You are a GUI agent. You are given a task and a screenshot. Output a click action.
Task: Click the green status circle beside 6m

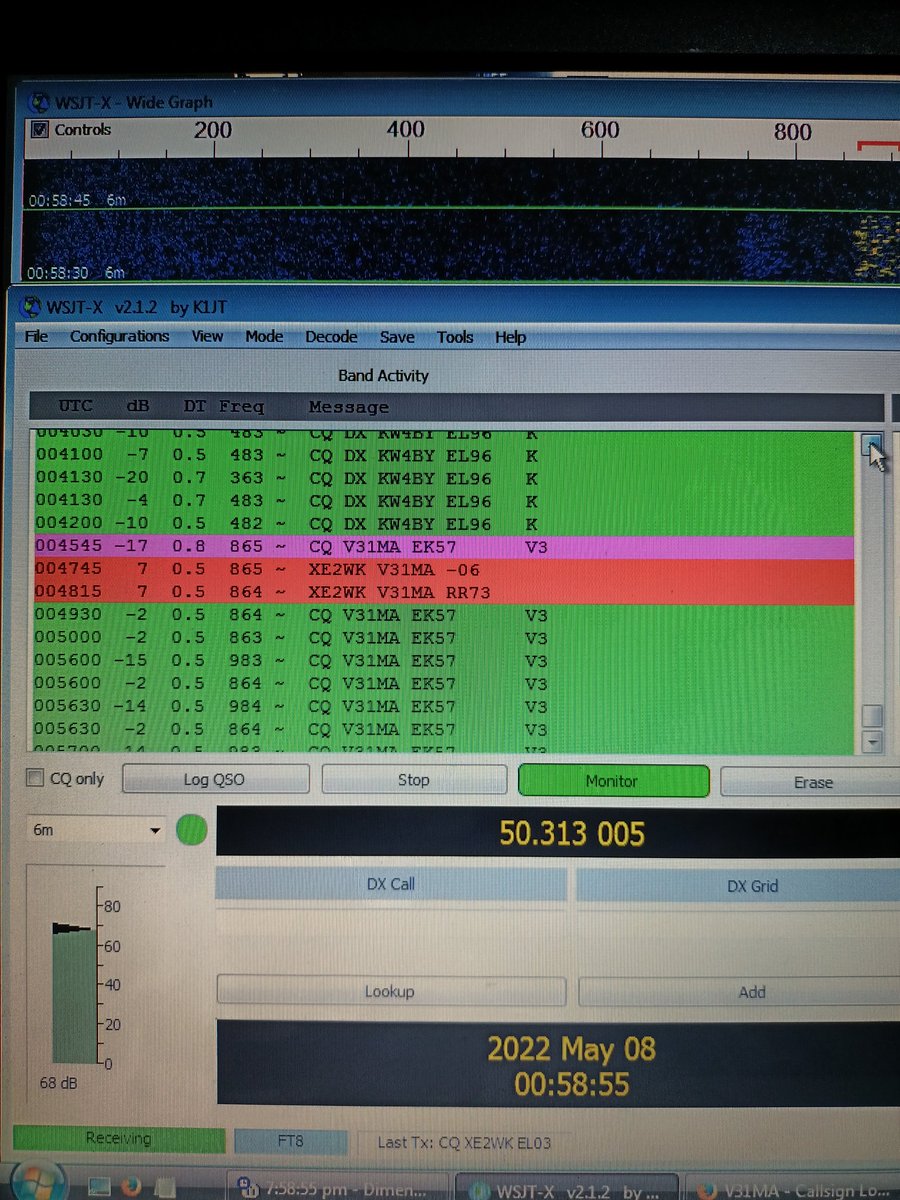(x=192, y=830)
